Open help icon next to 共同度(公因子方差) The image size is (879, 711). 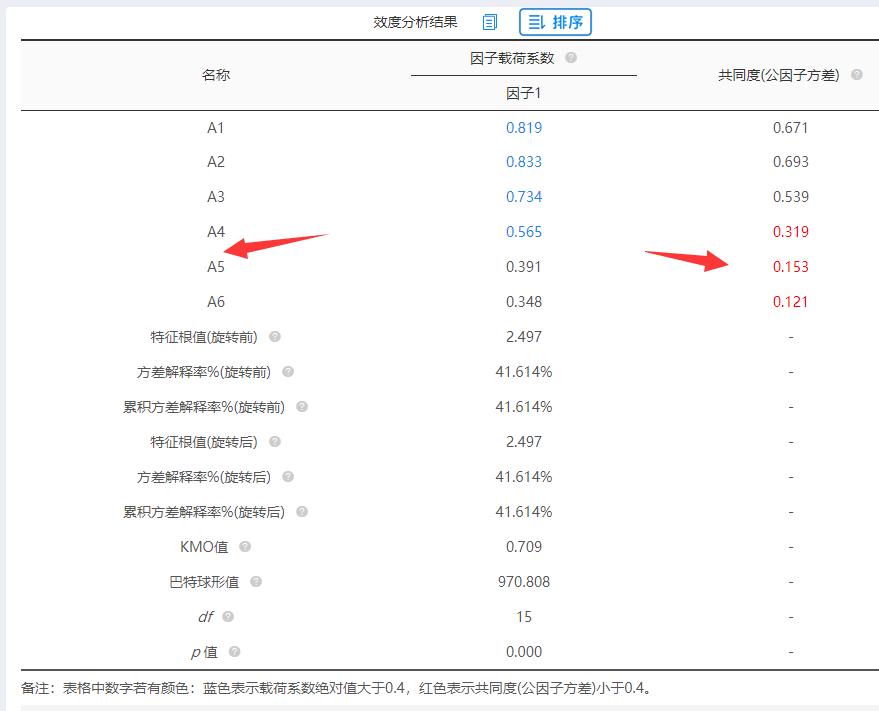click(x=856, y=75)
